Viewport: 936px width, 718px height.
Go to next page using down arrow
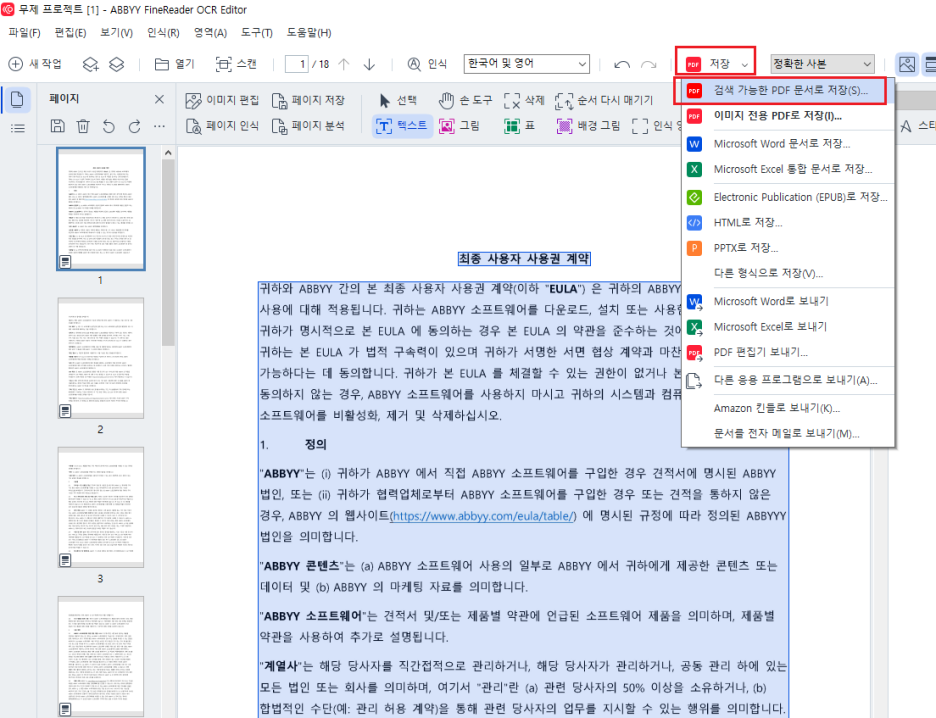[x=369, y=64]
